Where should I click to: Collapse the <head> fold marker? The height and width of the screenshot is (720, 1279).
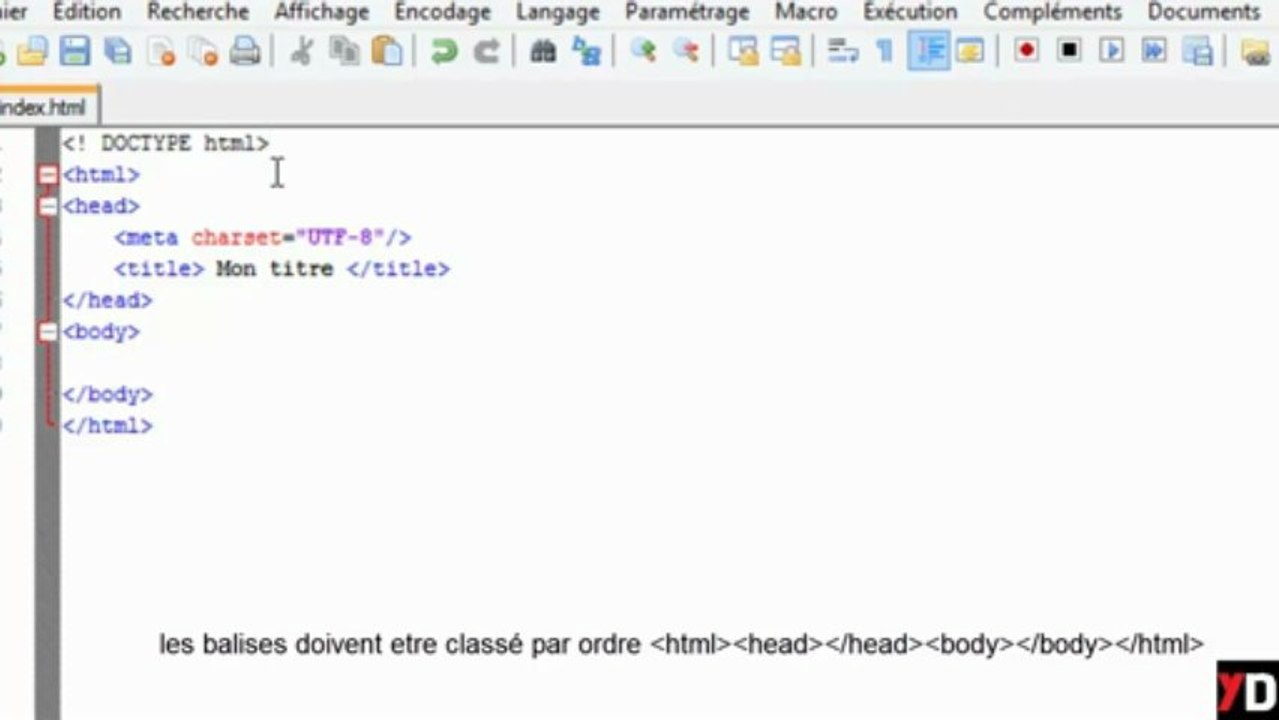pyautogui.click(x=48, y=207)
